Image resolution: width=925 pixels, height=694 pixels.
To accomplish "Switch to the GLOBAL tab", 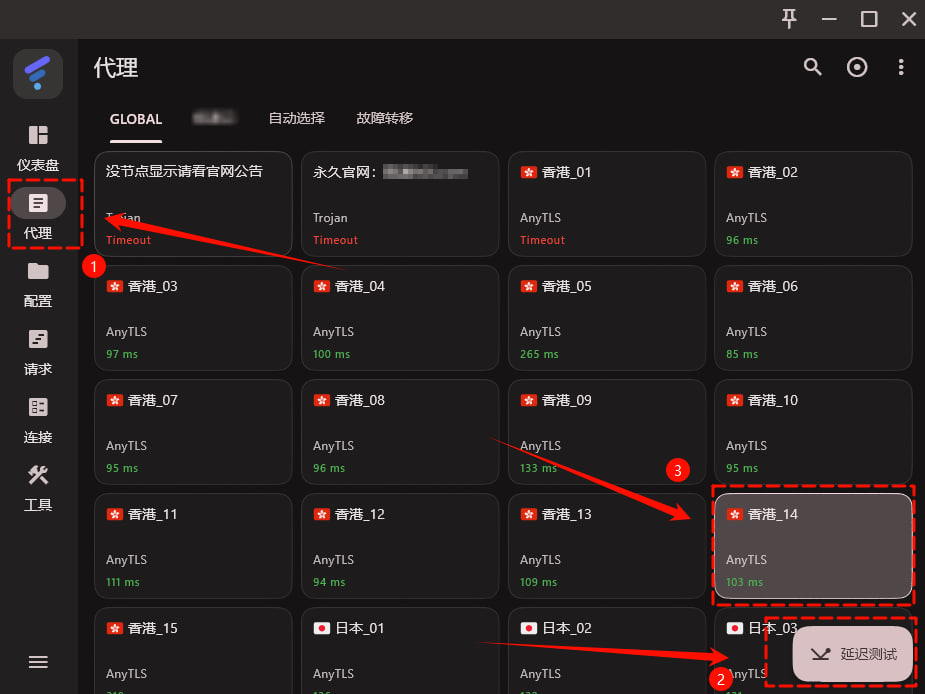I will (x=136, y=119).
